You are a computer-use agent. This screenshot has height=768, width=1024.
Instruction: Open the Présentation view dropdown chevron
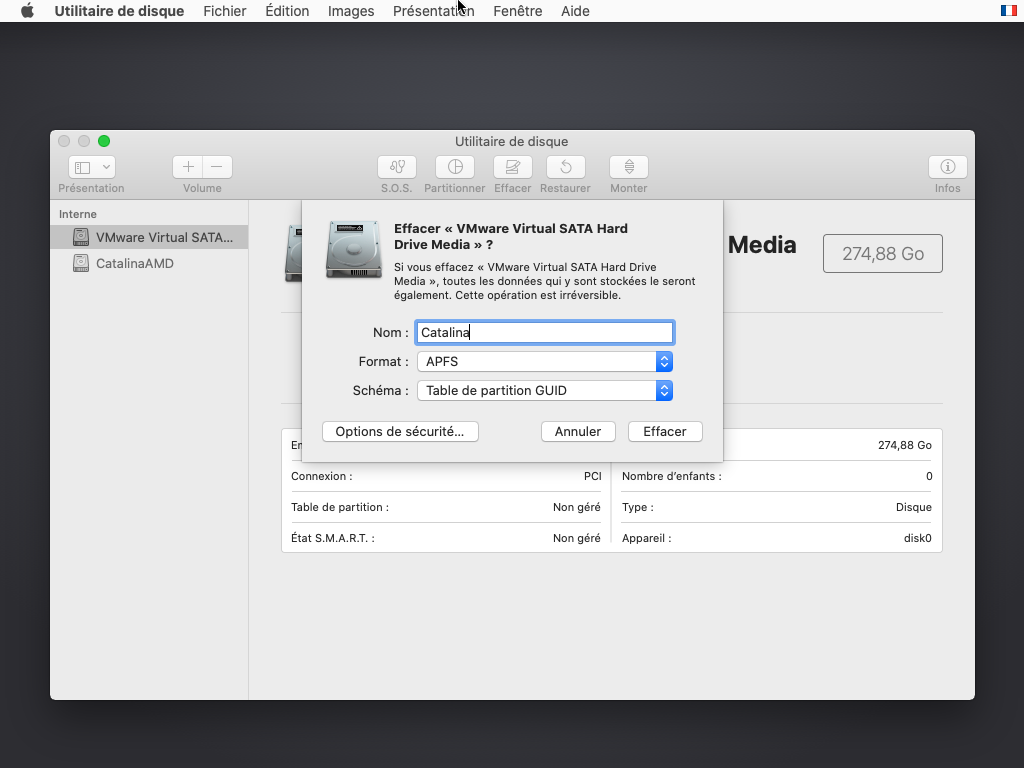106,167
